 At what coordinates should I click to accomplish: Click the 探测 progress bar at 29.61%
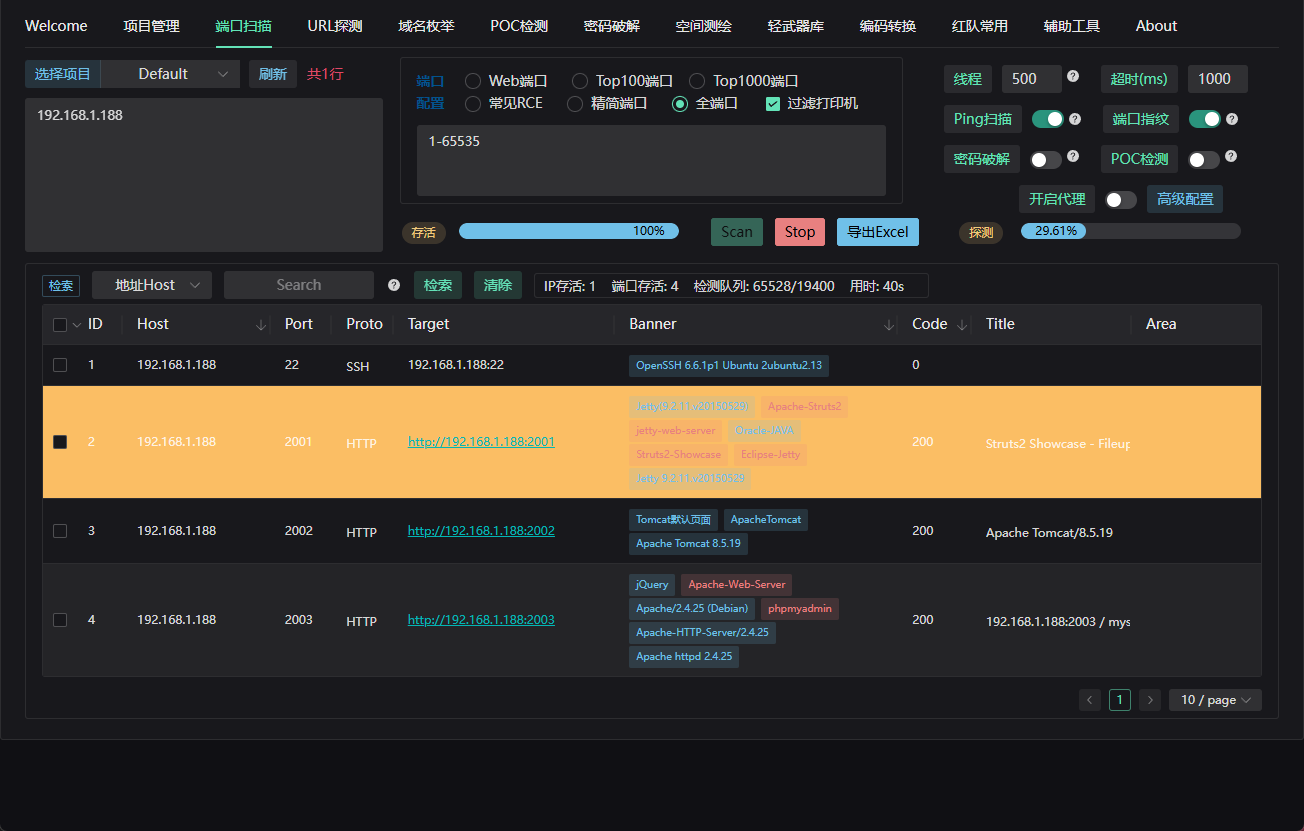1130,231
